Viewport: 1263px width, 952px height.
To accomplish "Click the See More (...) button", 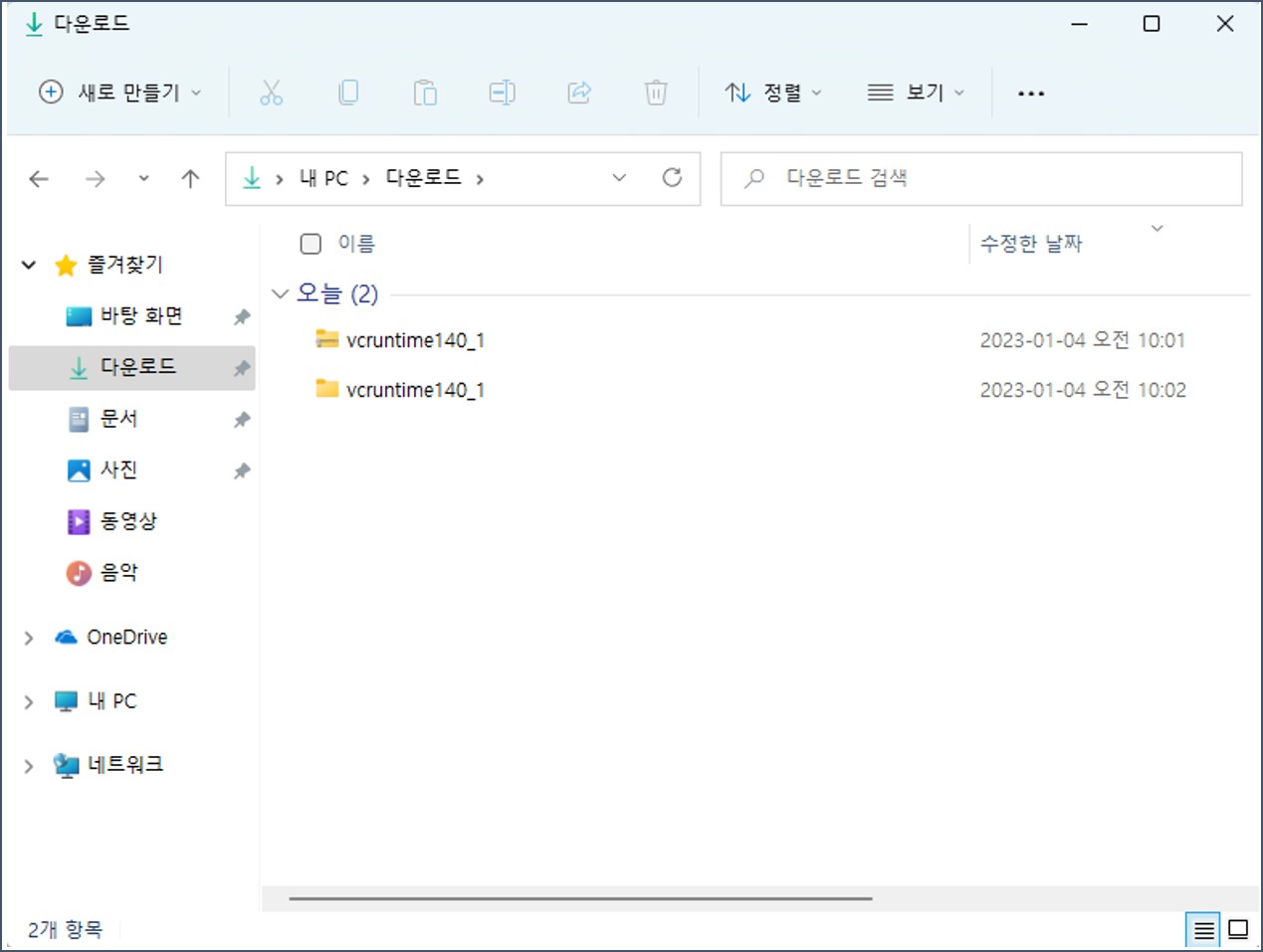I will click(x=1031, y=93).
